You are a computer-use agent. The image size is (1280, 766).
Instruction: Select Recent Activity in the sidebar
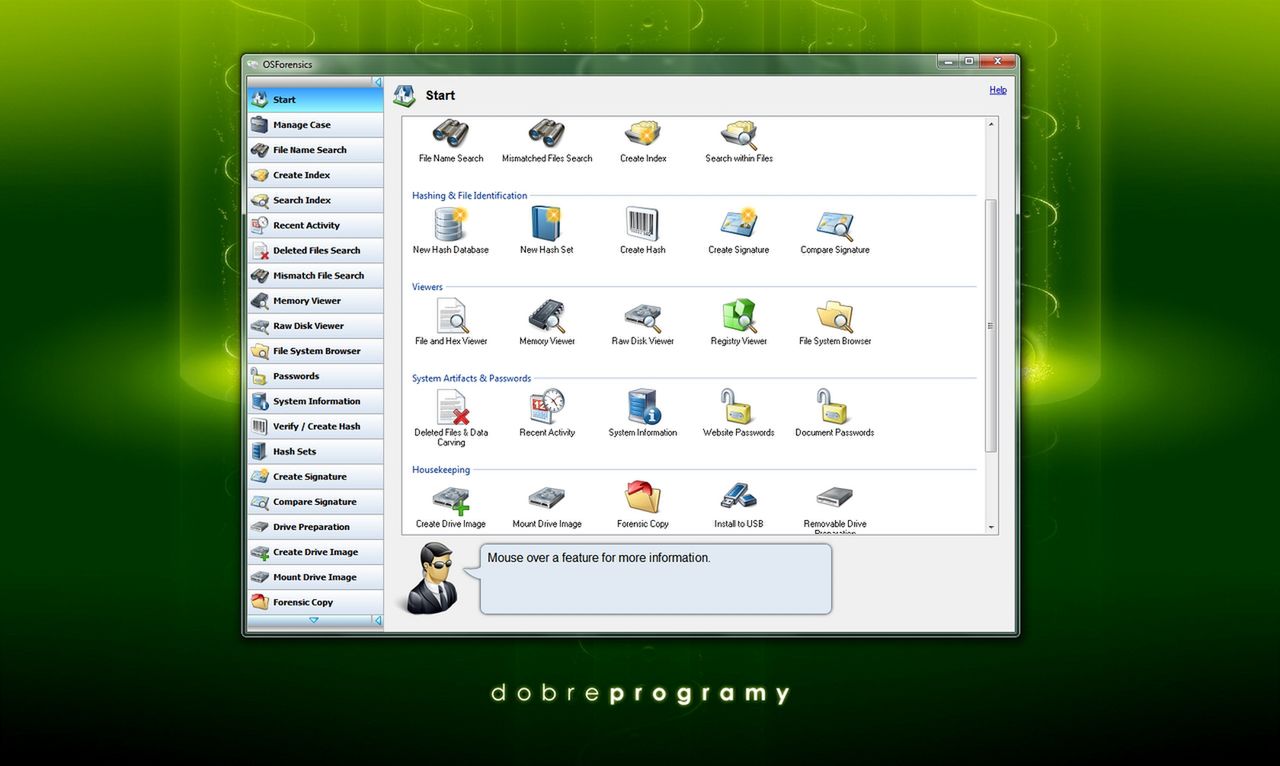(x=315, y=225)
